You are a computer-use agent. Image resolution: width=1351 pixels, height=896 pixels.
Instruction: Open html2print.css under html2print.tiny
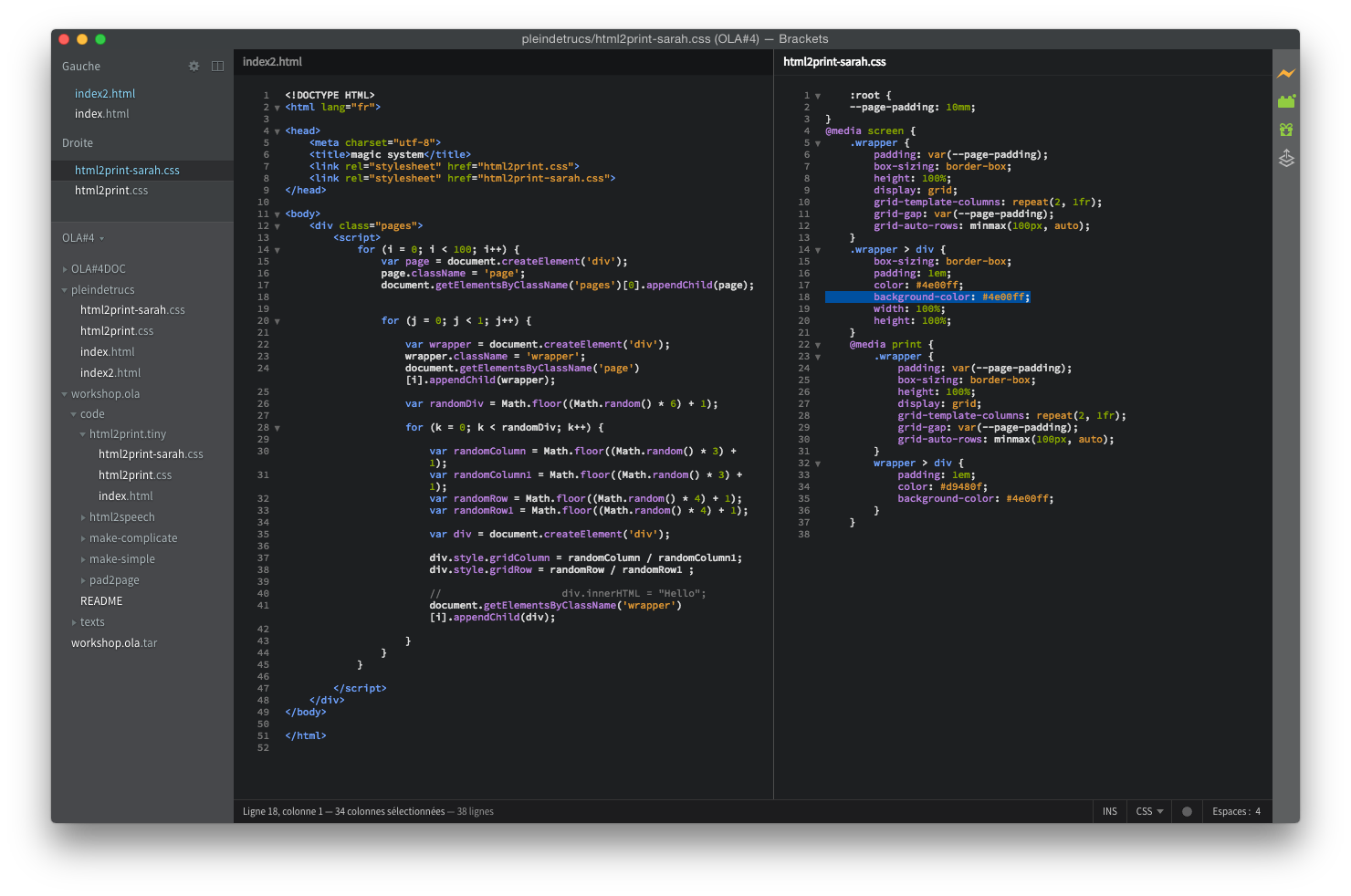tap(135, 475)
